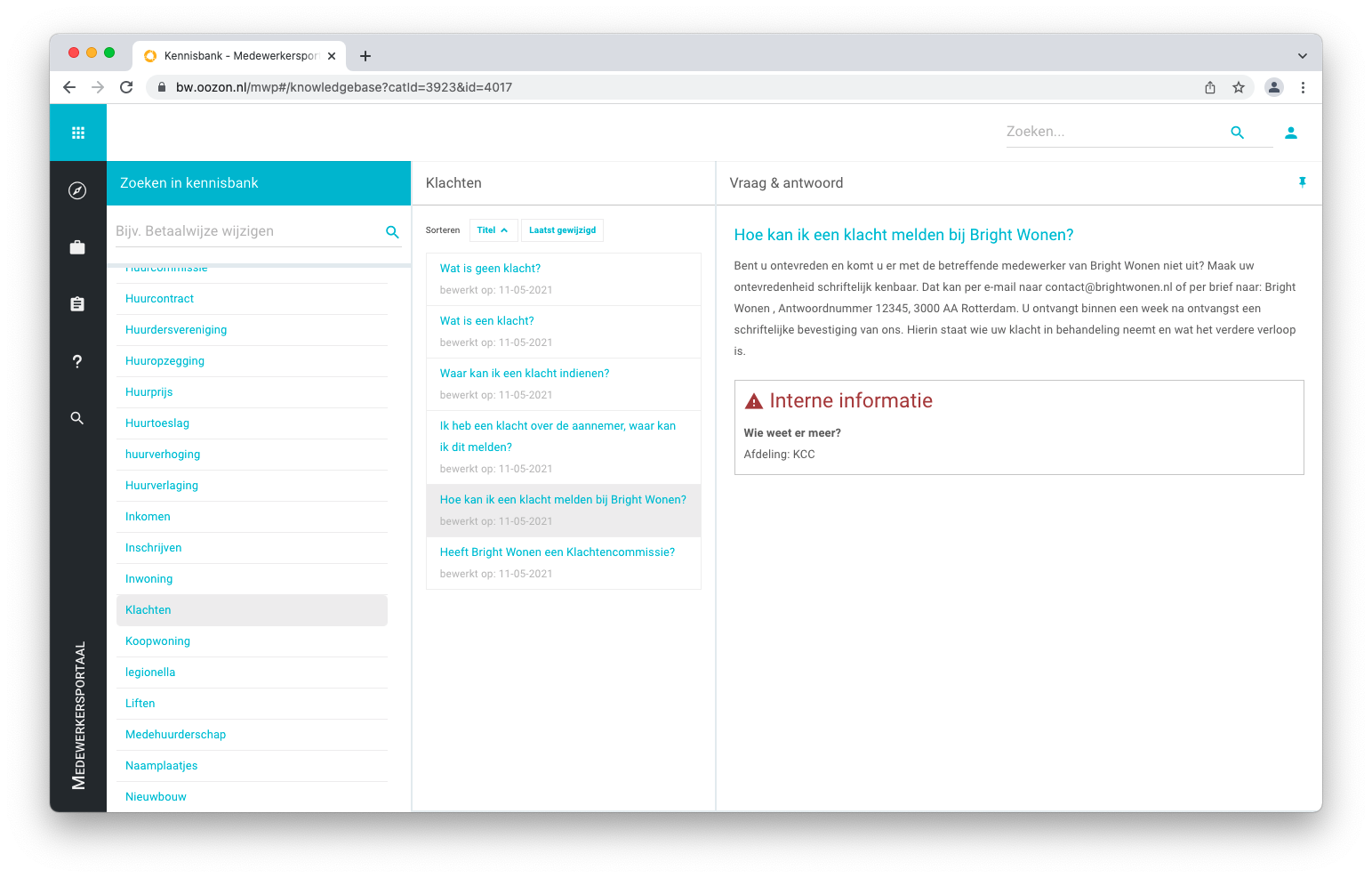
Task: Open the briefcase icon in sidebar
Action: tap(77, 247)
